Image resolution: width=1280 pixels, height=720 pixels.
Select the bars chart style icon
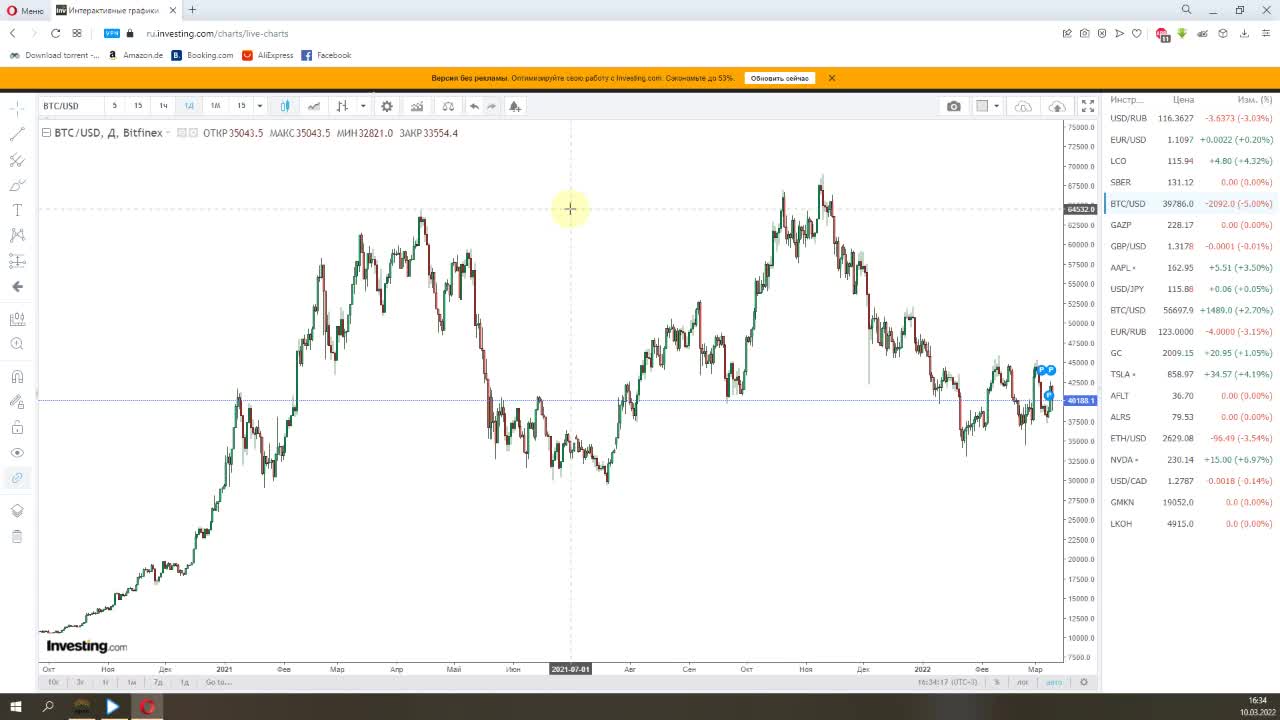tap(342, 106)
